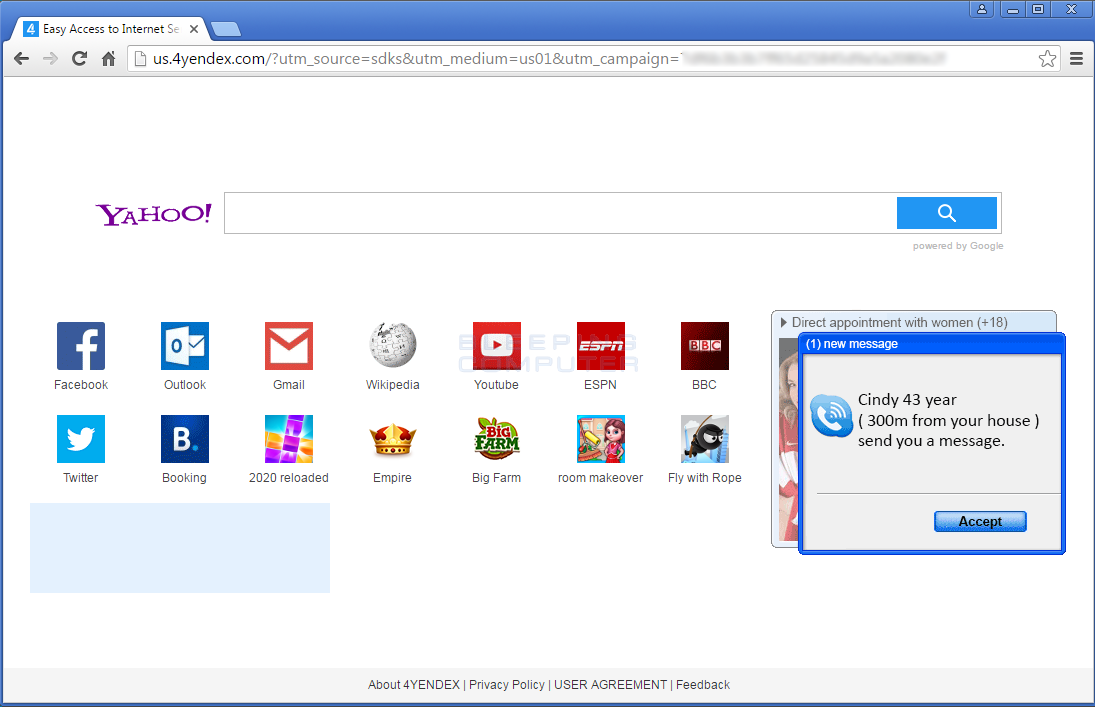Go back with the browser back arrow
This screenshot has height=707, width=1095.
22,59
